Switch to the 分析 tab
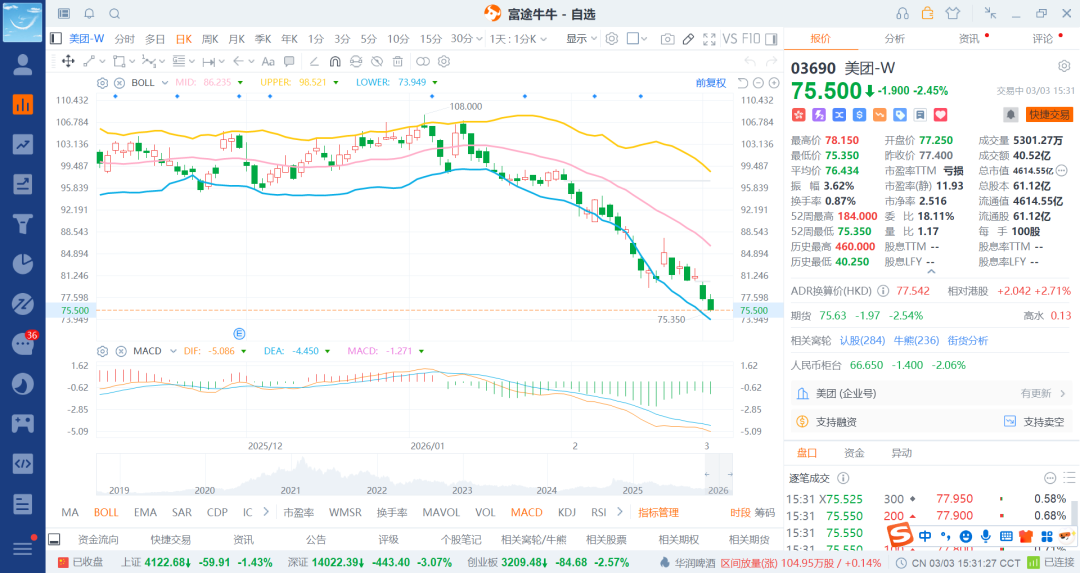1080x573 pixels. click(x=894, y=39)
